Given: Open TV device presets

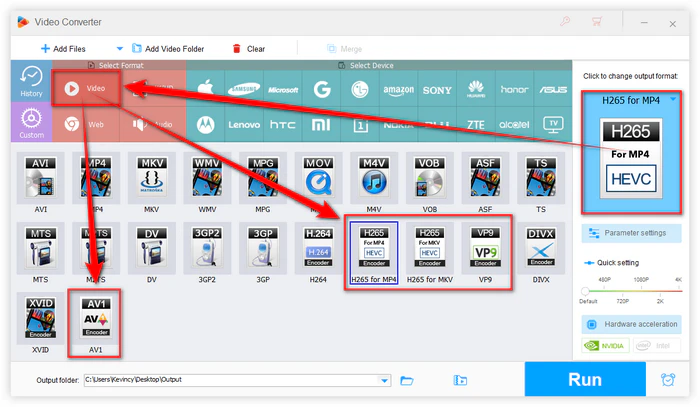Looking at the screenshot, I should point(553,125).
